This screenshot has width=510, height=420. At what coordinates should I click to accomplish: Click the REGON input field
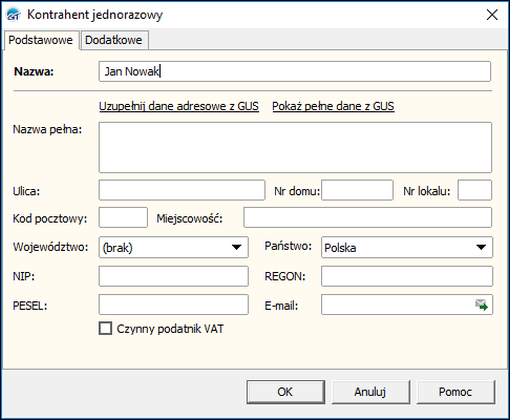[x=407, y=276]
